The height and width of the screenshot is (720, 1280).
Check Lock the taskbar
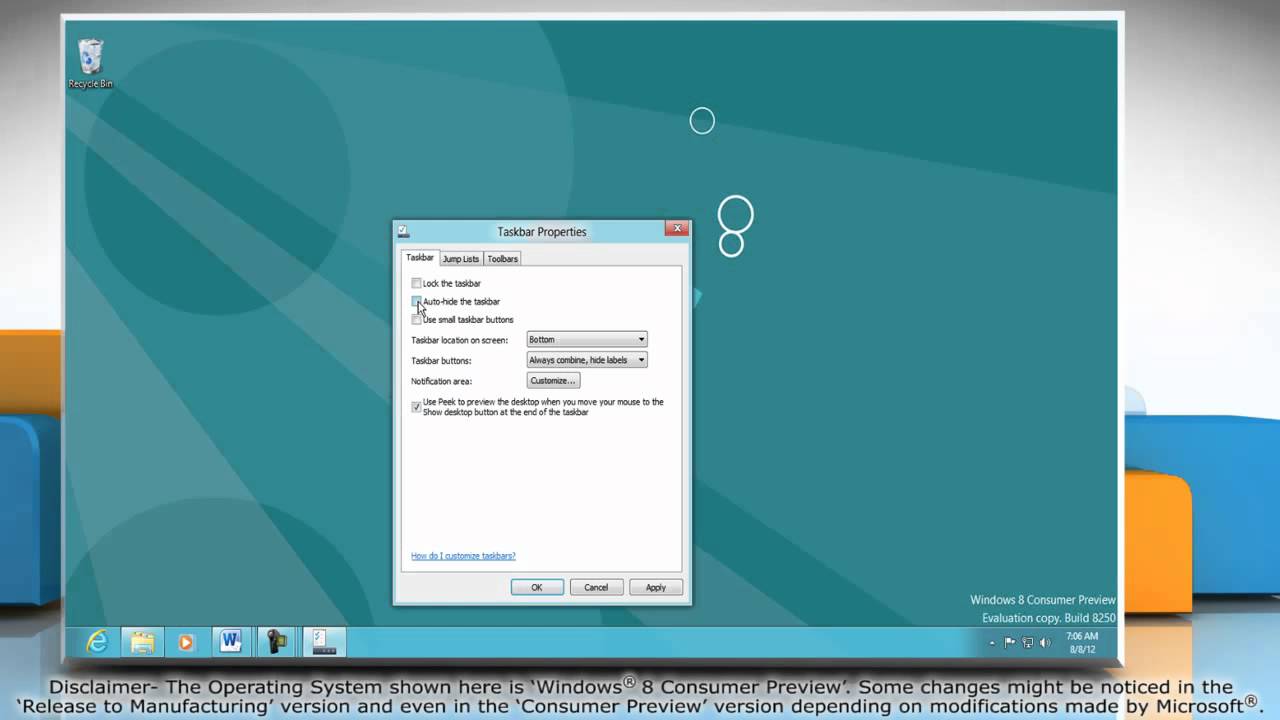coord(416,283)
